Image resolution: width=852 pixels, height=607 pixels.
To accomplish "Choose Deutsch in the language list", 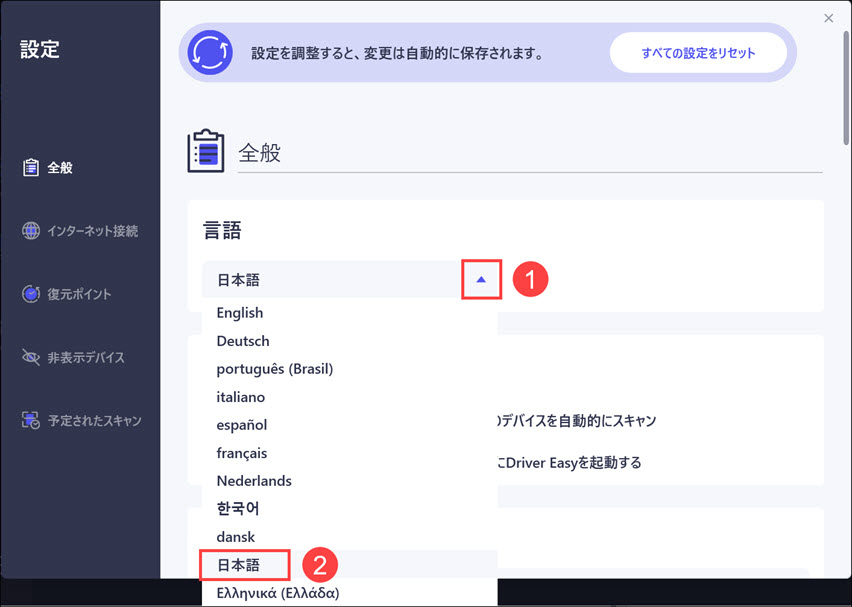I will click(x=243, y=341).
